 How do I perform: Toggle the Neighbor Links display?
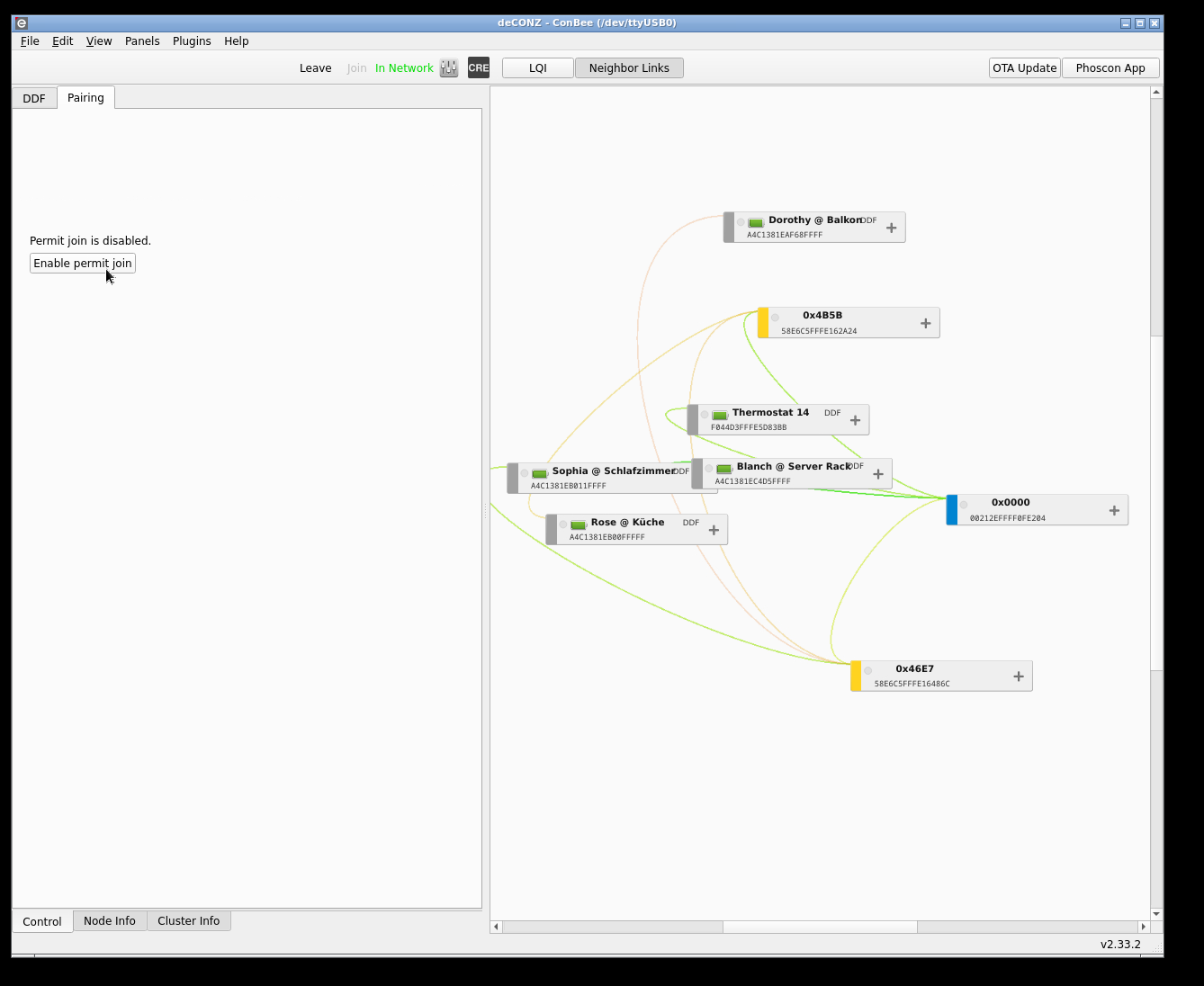click(629, 68)
